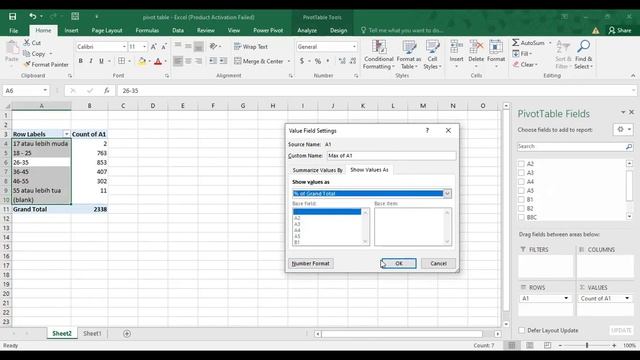
Task: Open the Format cells menu icon
Action: [496, 48]
